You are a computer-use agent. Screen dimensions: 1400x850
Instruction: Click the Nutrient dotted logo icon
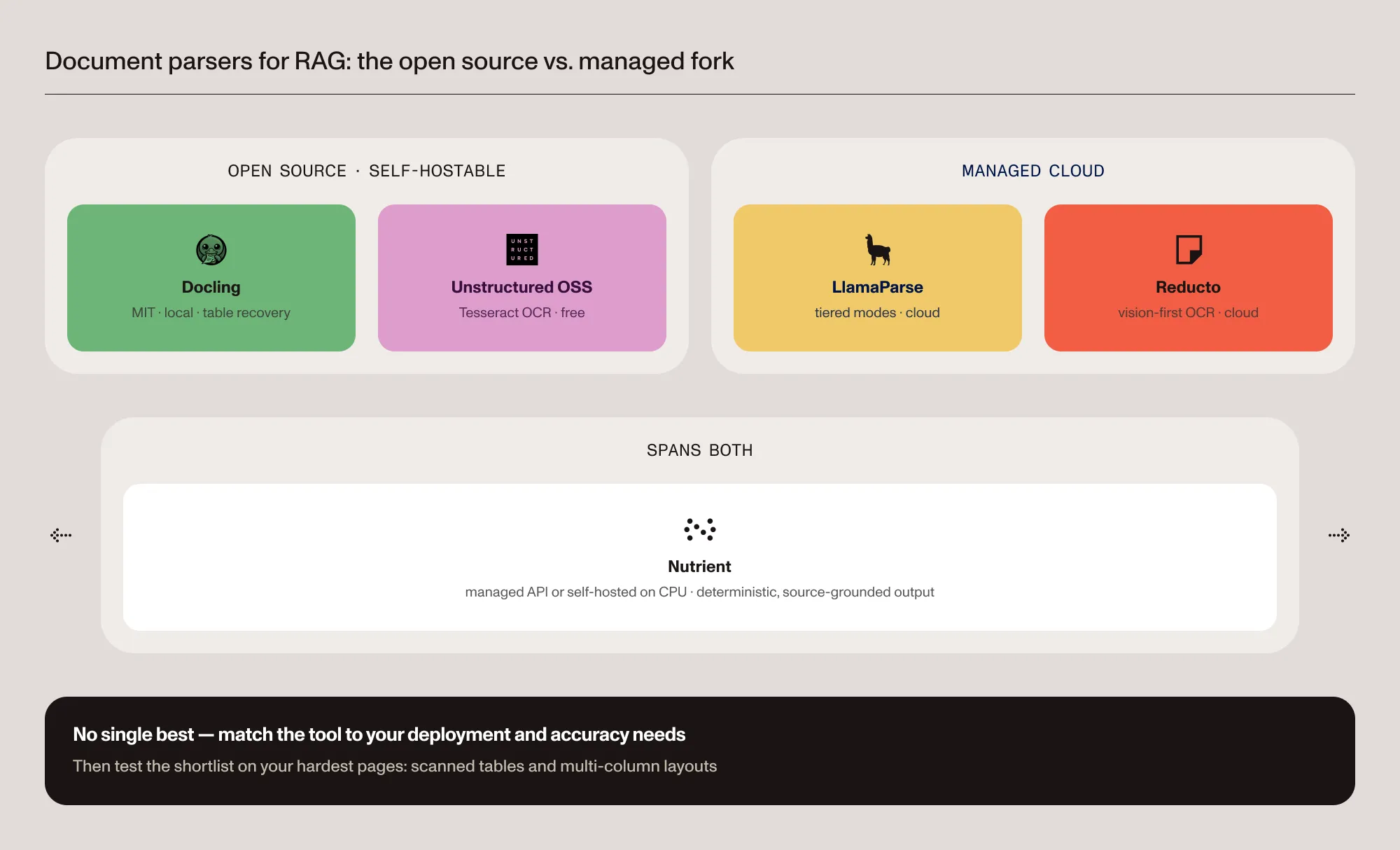pyautogui.click(x=700, y=529)
